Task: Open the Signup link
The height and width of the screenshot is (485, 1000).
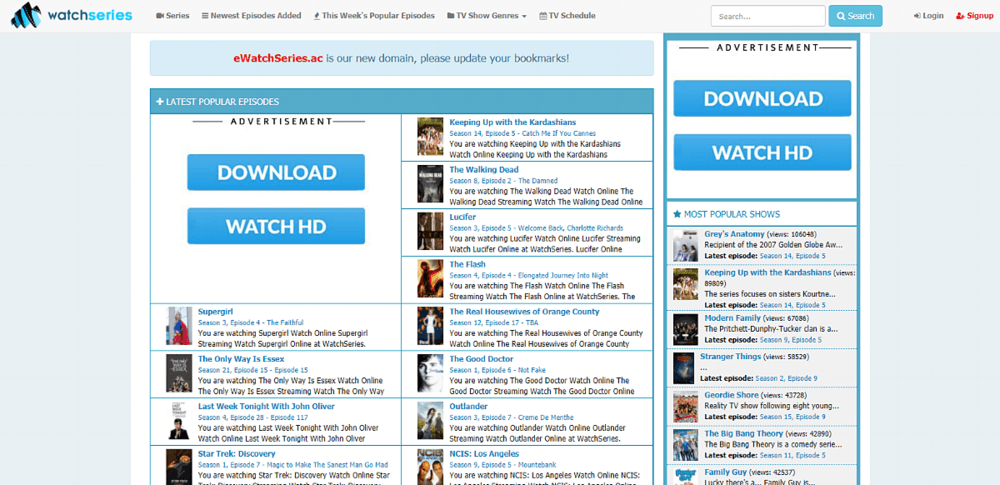Action: coord(974,15)
